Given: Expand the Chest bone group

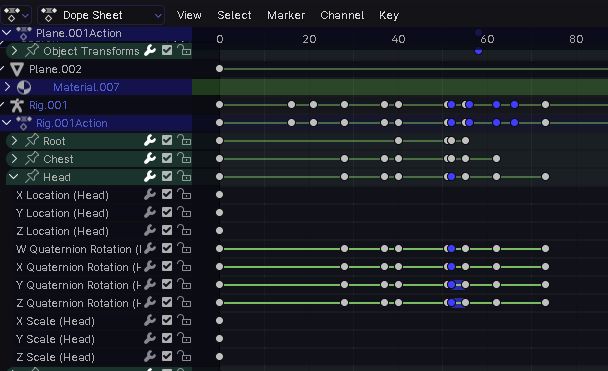Looking at the screenshot, I should pyautogui.click(x=14, y=159).
